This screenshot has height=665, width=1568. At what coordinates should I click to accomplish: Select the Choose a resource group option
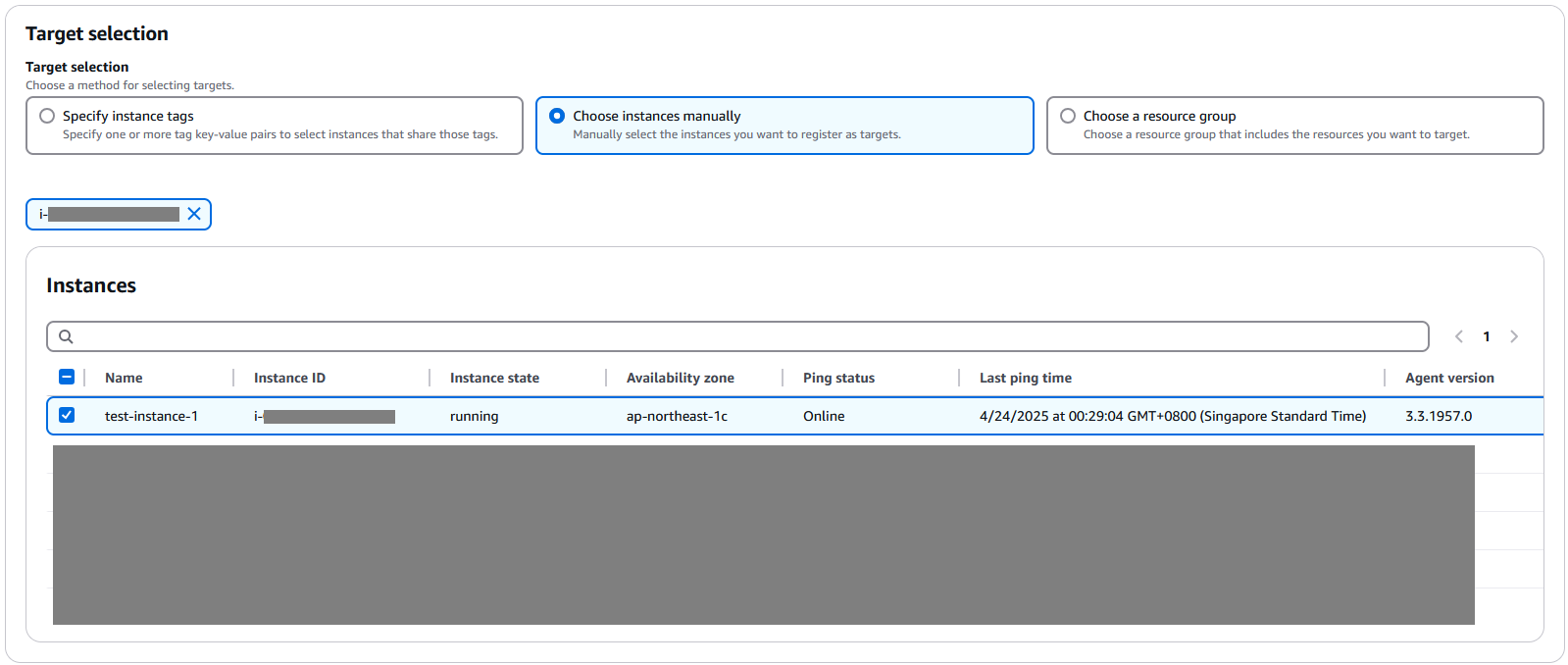point(1294,126)
